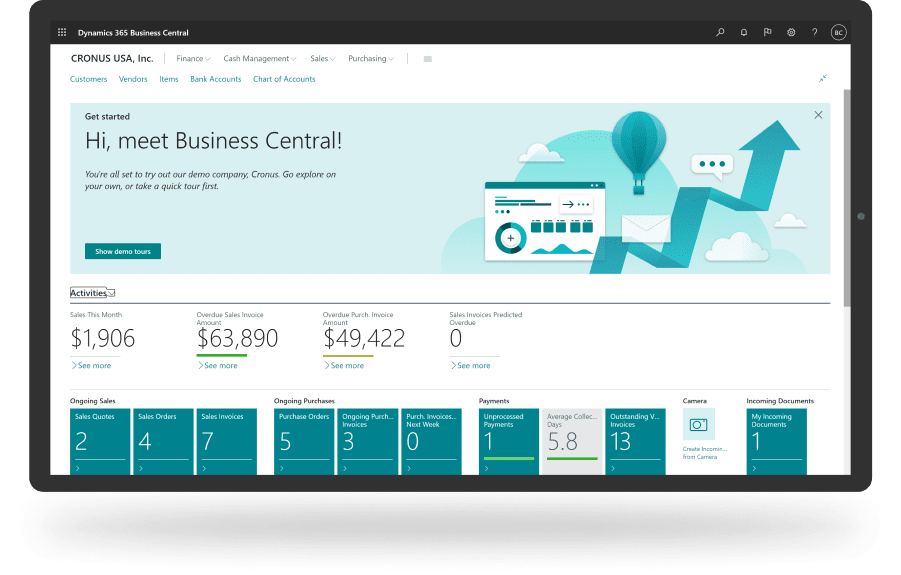Open the settings gear icon
901x575 pixels.
(791, 33)
